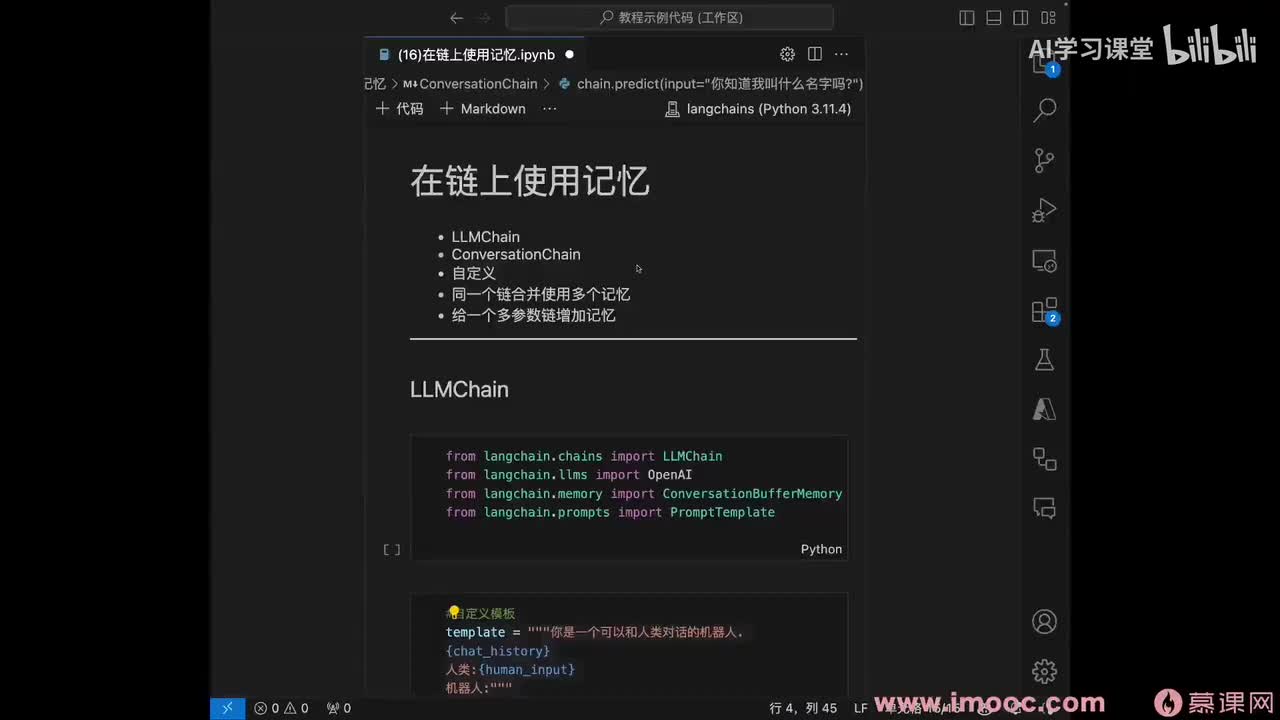Open the Manage gear in activity bar
This screenshot has height=720, width=1280.
[x=1044, y=671]
